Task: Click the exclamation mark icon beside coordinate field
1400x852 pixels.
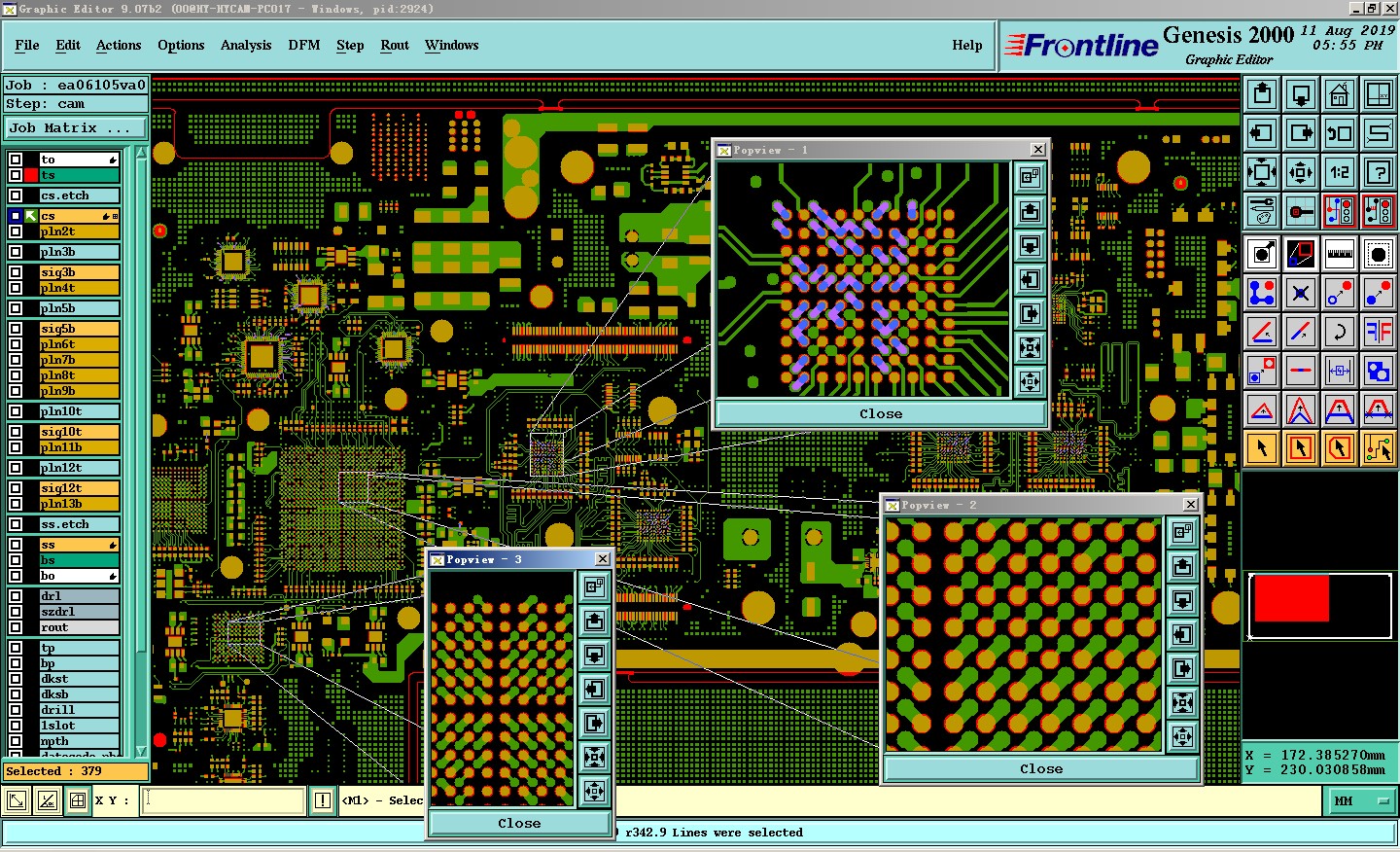Action: coord(323,801)
